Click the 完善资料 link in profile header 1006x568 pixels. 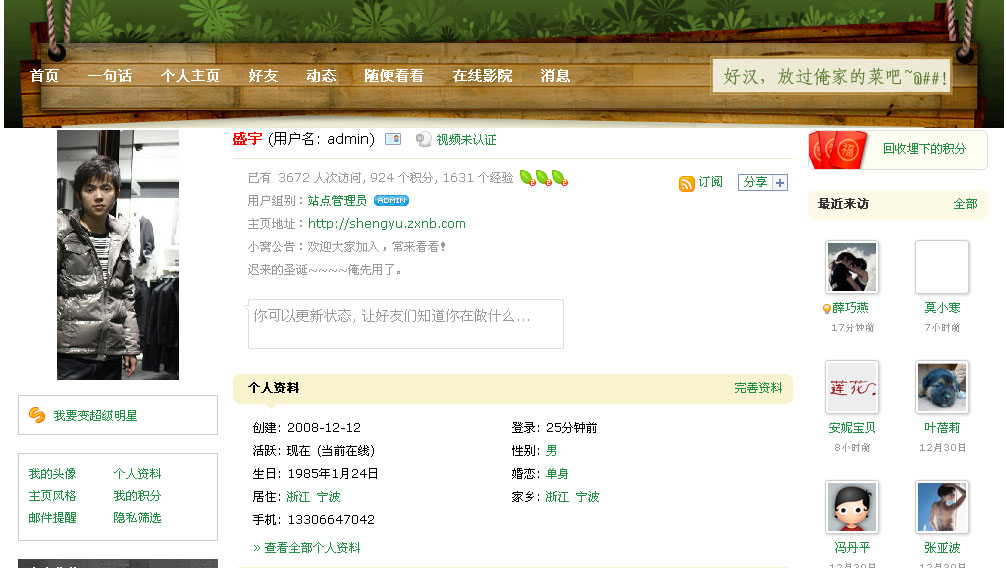758,388
